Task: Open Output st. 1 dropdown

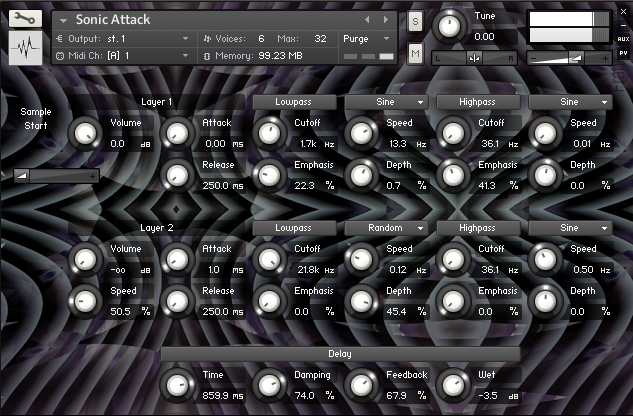Action: click(185, 39)
